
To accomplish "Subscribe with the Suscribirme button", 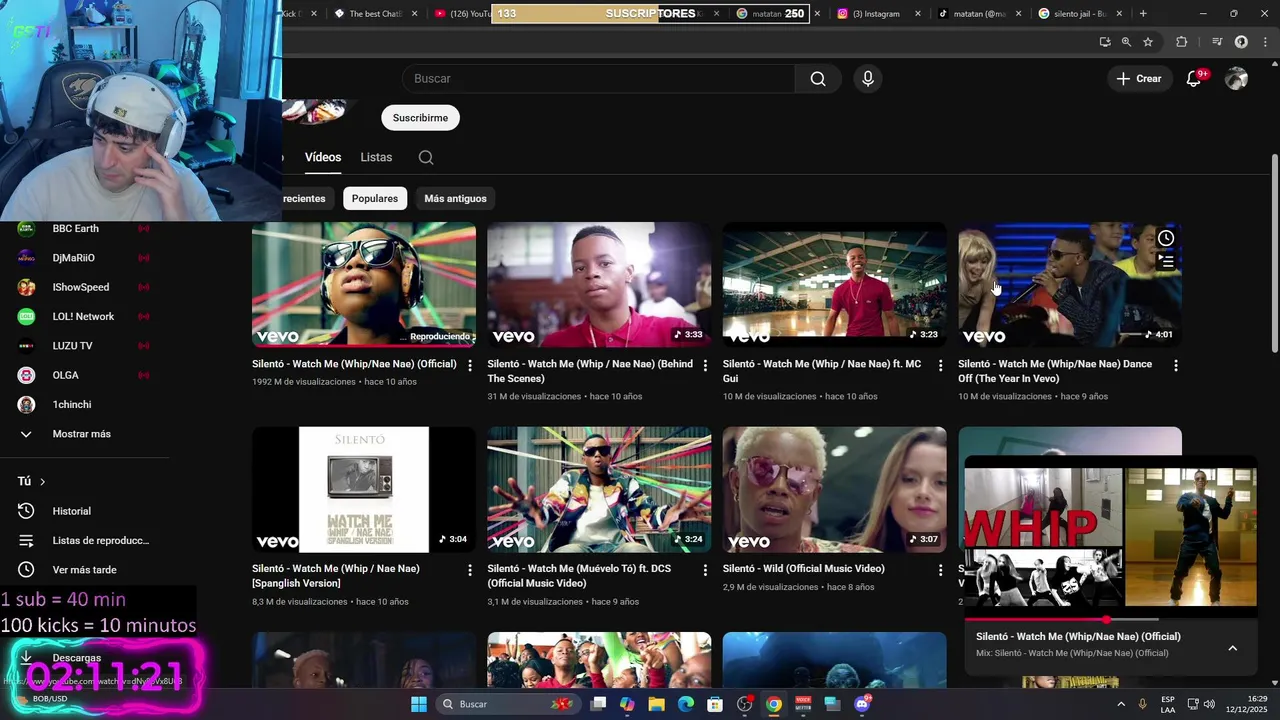I will point(420,118).
